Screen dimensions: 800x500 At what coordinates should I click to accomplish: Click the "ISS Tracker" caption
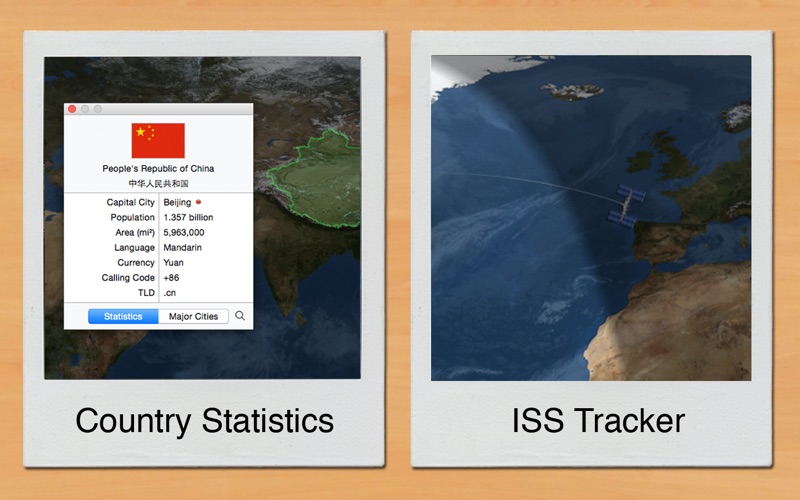[x=598, y=421]
